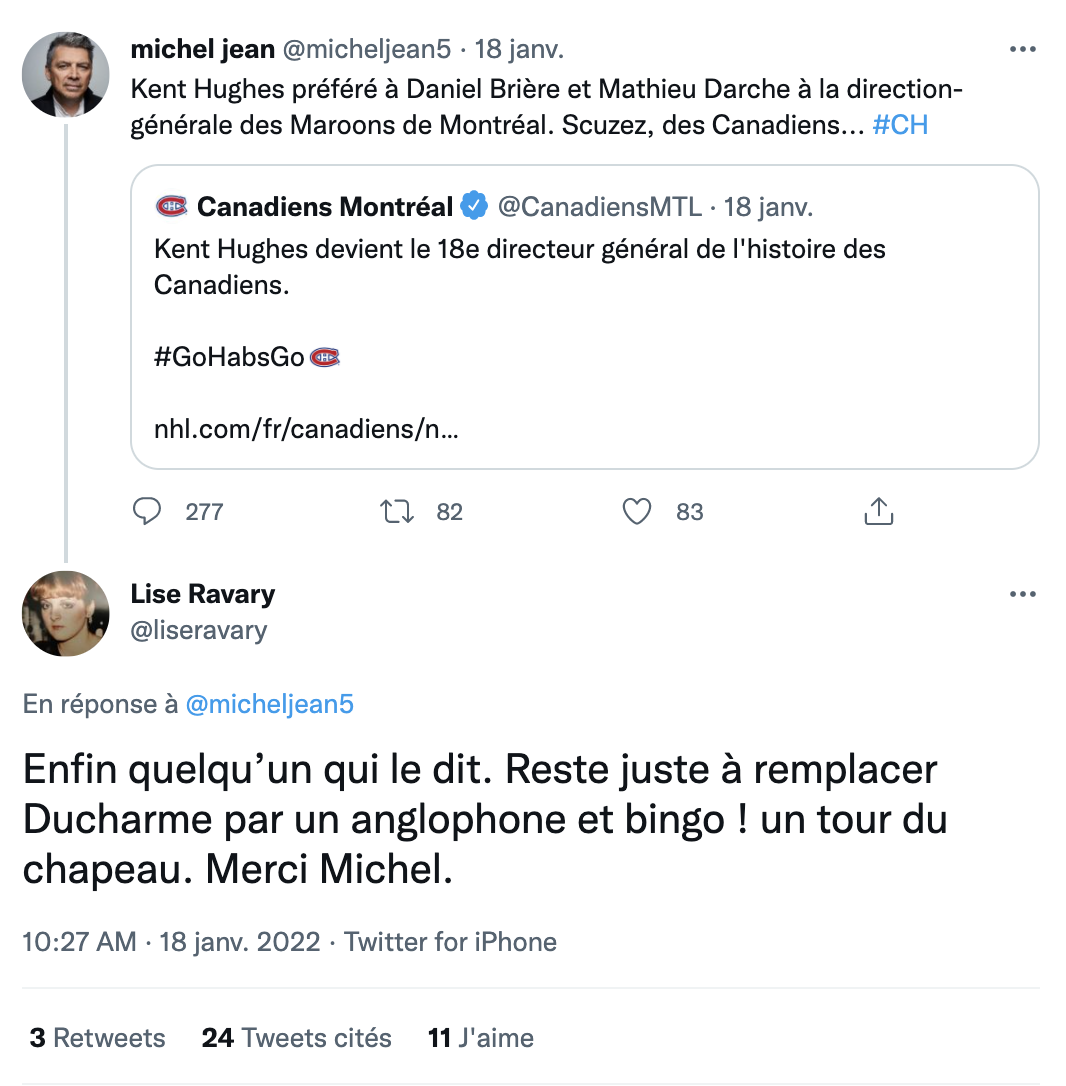Open Lise Ravary's profile picture
The width and height of the screenshot is (1066, 1086).
[66, 613]
